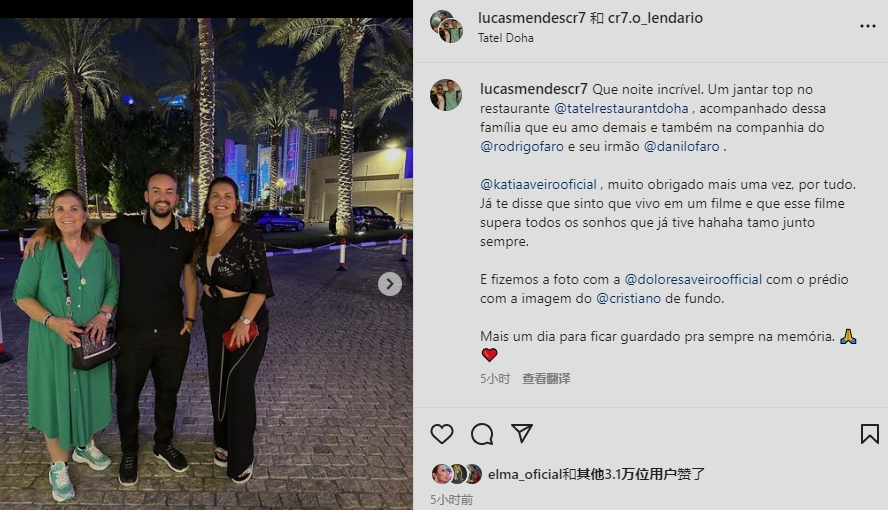Open the @doloresaveiroofficial mention
888x510 pixels.
pos(693,279)
